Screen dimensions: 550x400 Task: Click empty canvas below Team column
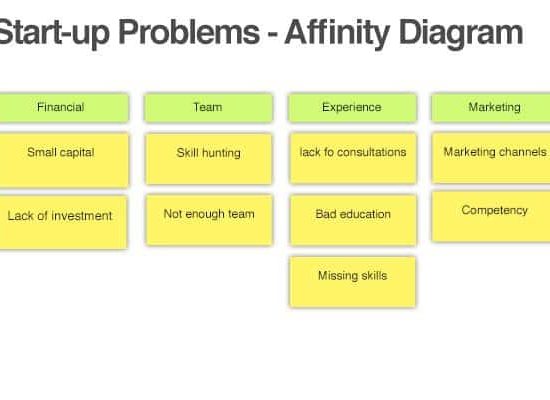pyautogui.click(x=209, y=309)
